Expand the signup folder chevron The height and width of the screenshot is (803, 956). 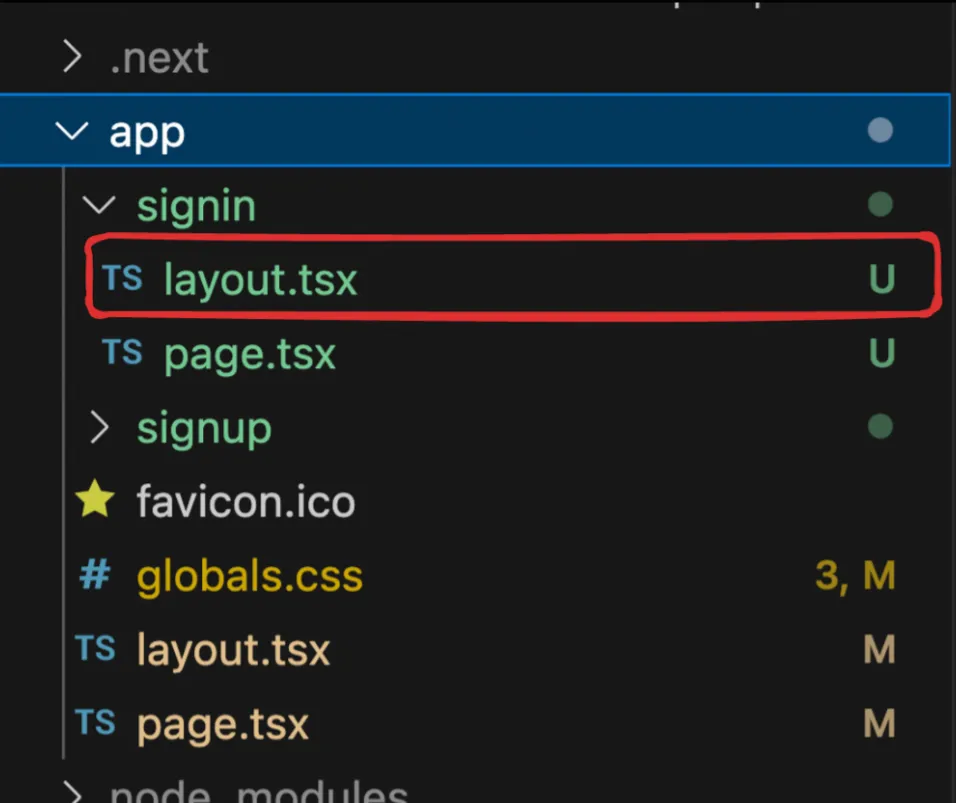click(x=98, y=428)
